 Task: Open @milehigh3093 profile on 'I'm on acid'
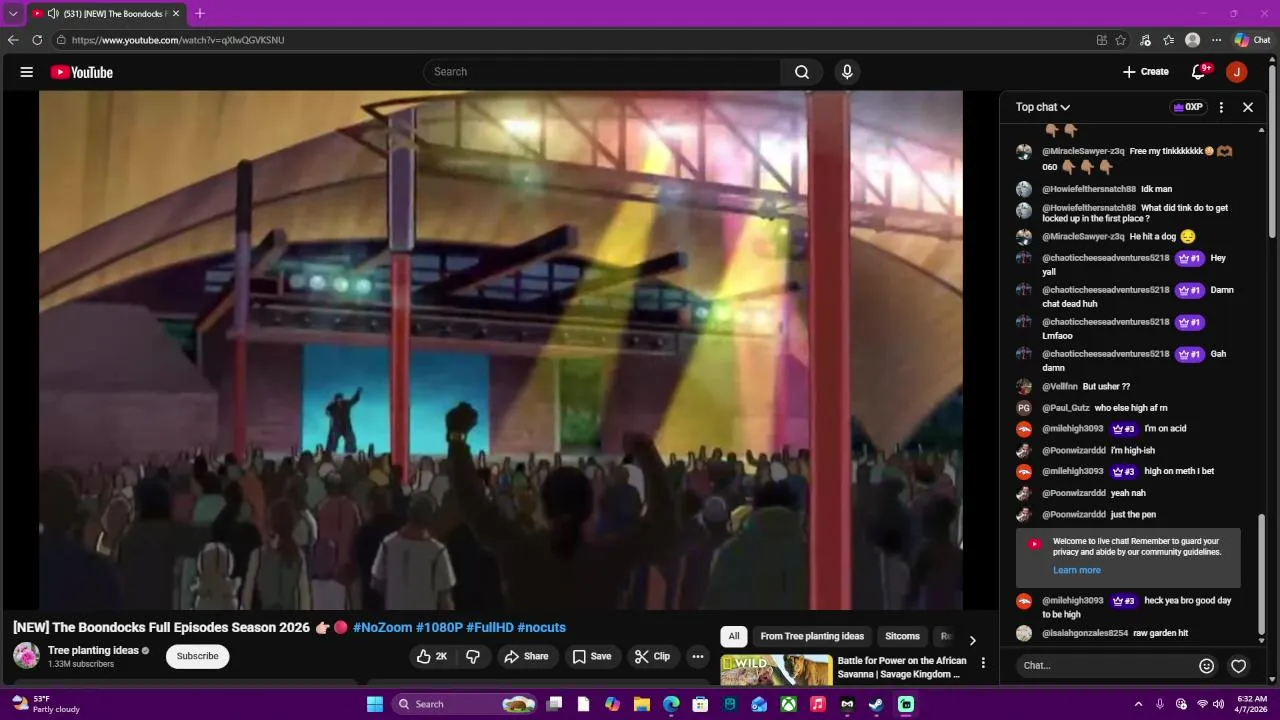pos(1073,429)
